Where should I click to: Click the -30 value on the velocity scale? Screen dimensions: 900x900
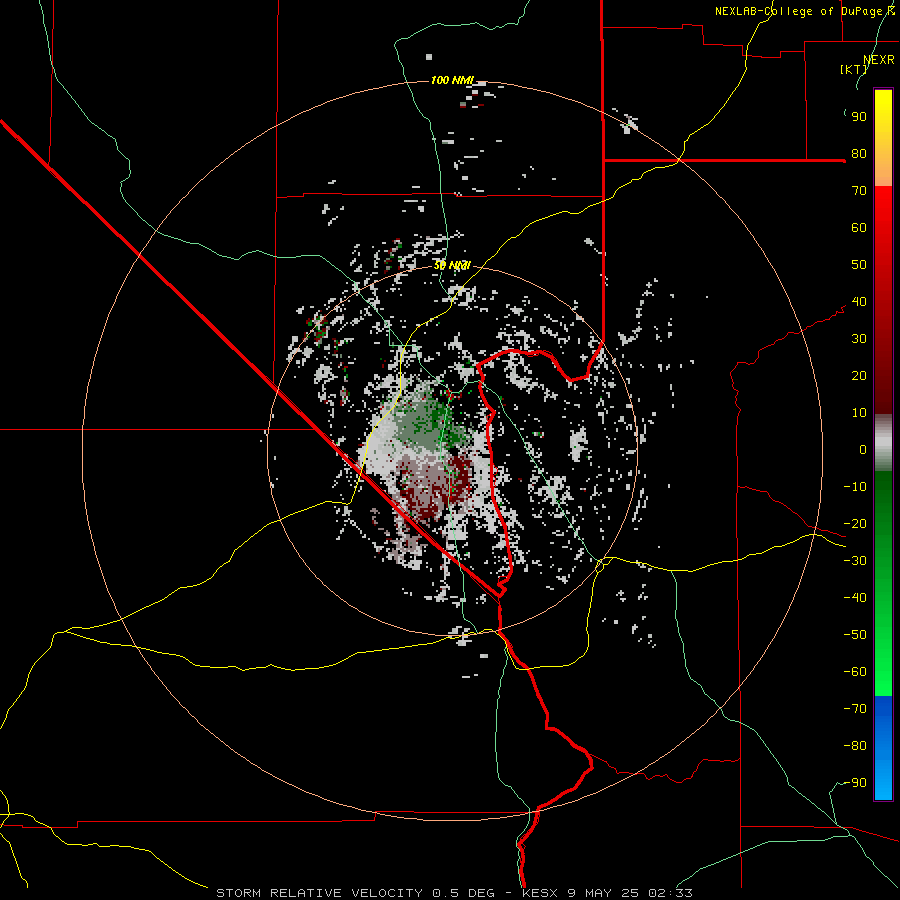(855, 561)
